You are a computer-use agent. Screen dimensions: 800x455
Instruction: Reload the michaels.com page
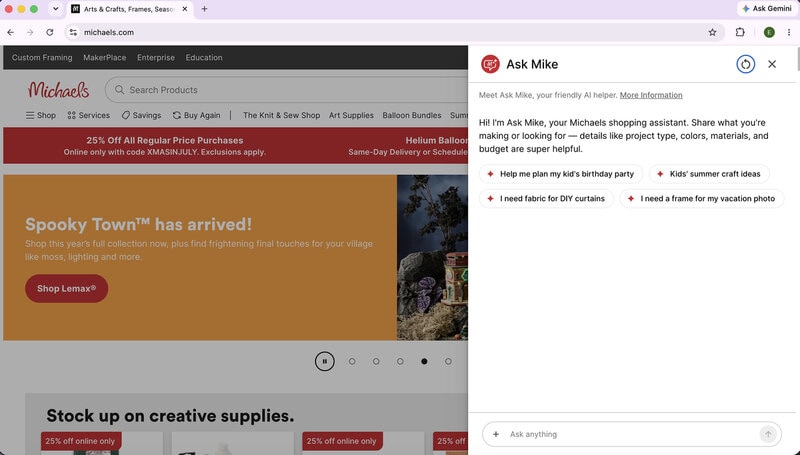(49, 32)
